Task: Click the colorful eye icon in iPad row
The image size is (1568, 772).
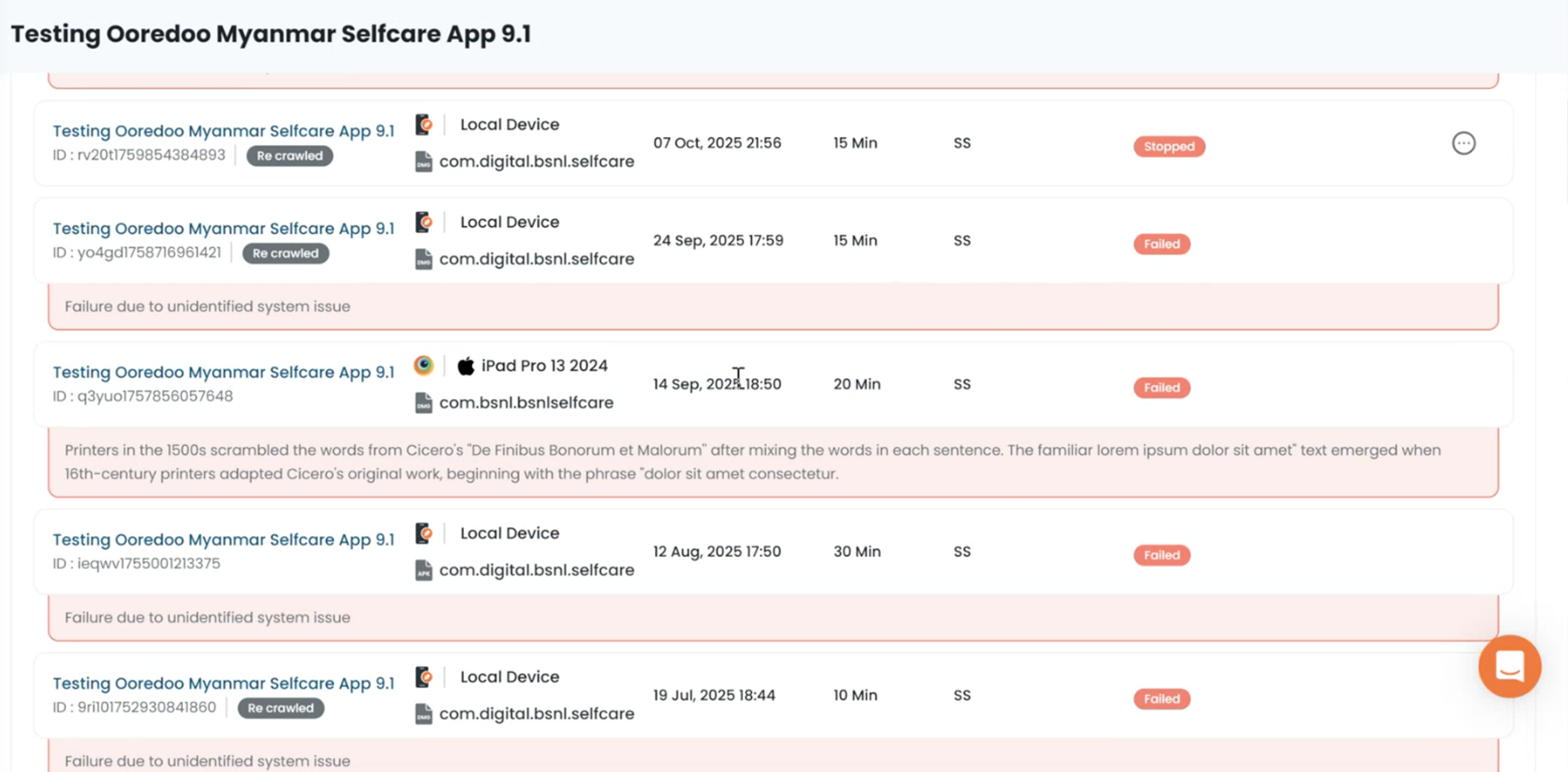Action: 423,365
